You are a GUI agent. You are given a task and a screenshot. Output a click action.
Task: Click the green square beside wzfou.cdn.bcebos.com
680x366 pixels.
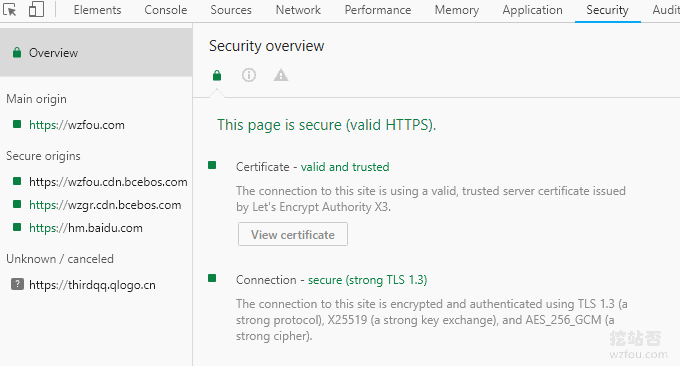(17, 181)
